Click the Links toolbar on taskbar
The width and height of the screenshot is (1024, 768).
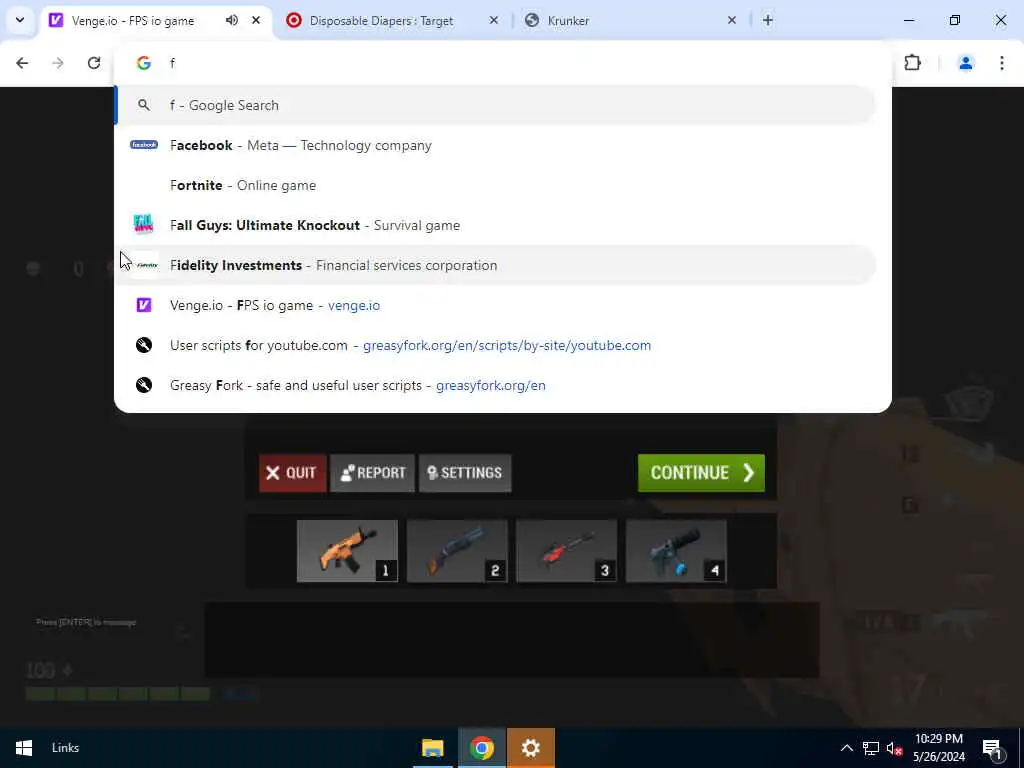coord(65,748)
